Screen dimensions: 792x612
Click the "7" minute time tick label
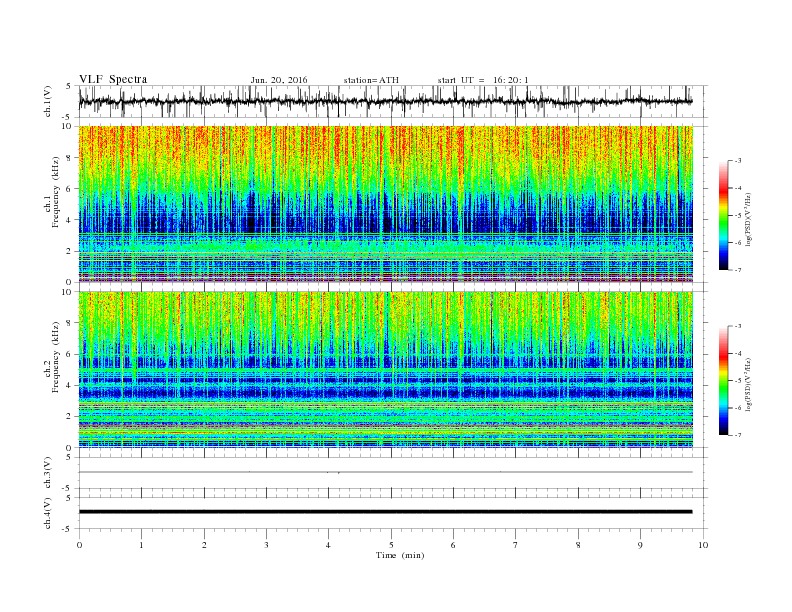[516, 545]
